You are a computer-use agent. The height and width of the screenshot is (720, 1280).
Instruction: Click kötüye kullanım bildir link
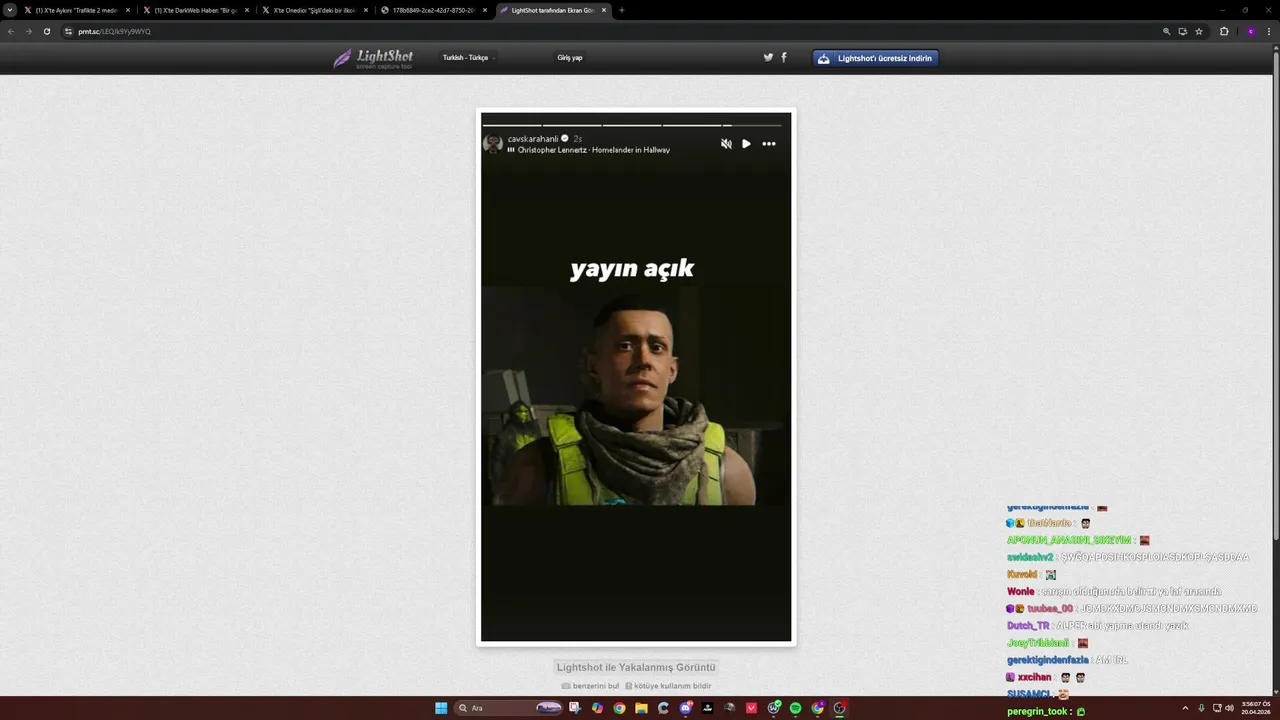668,686
